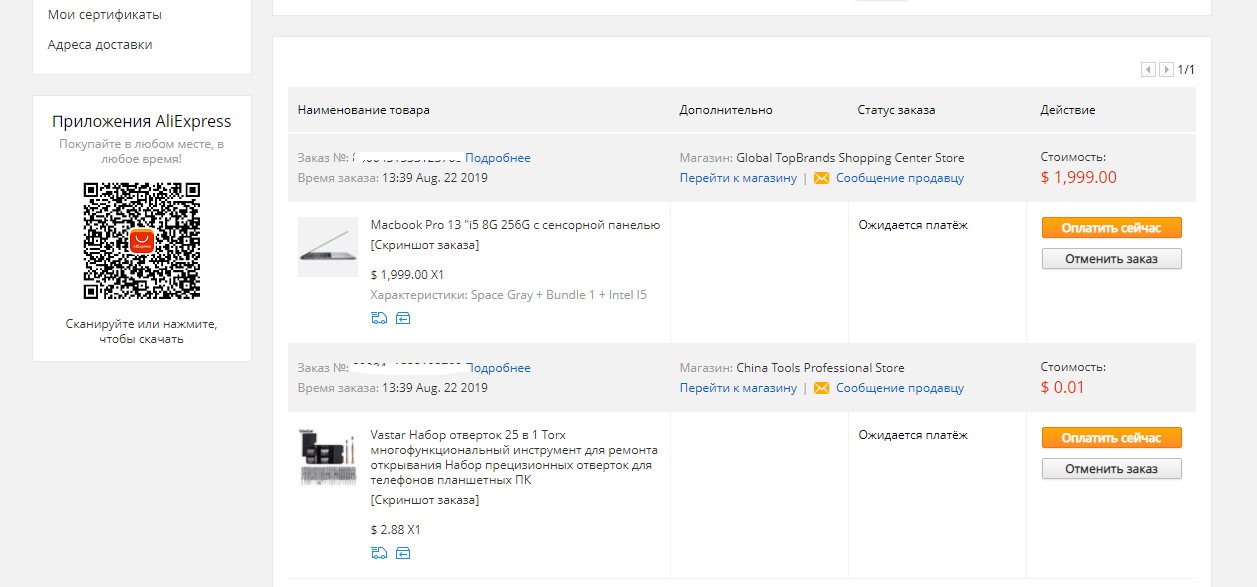
Task: Click Сканируйте или нажмите, чтобы скачать text
Action: click(142, 332)
